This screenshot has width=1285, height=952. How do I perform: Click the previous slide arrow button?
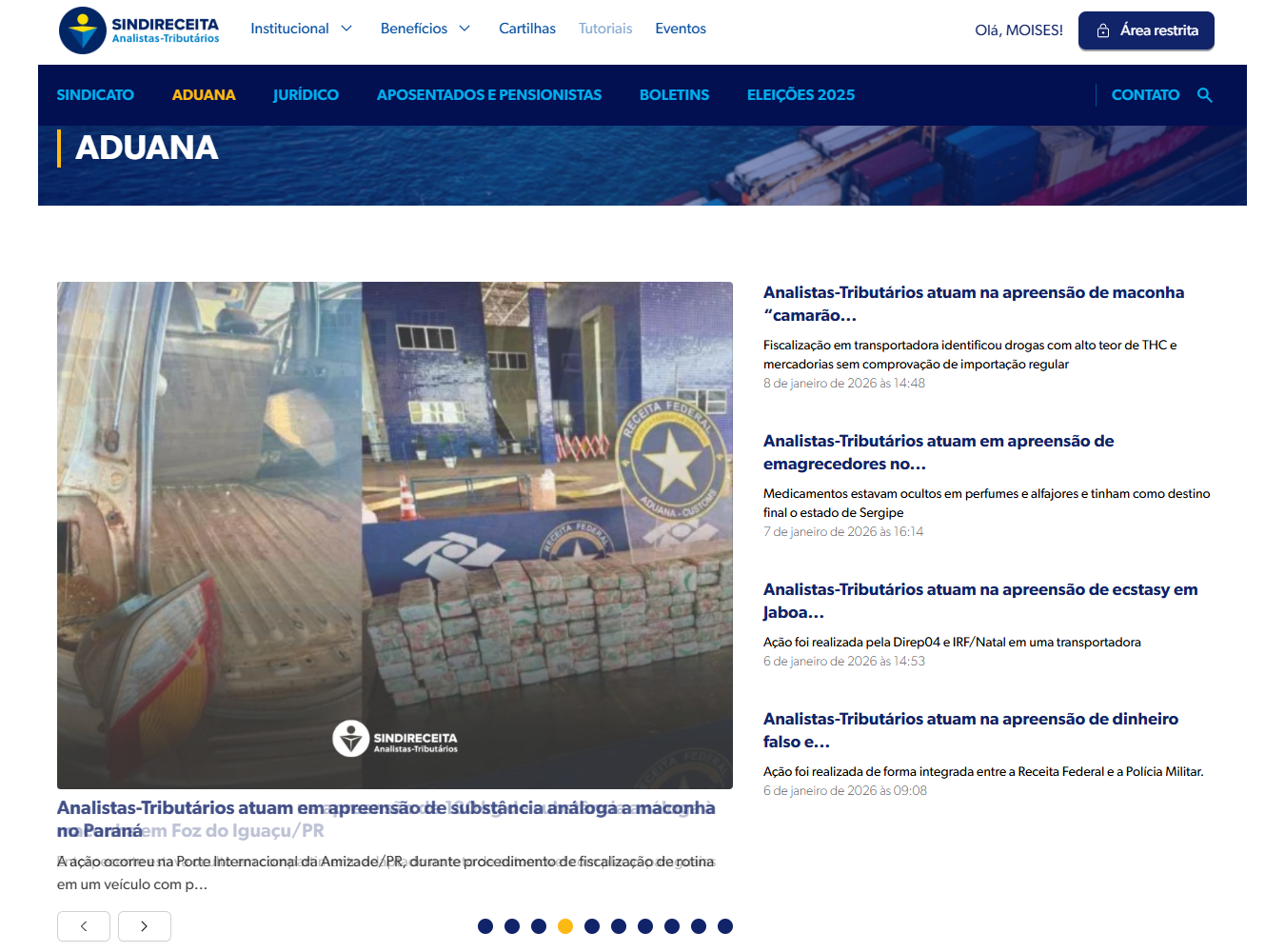point(84,926)
